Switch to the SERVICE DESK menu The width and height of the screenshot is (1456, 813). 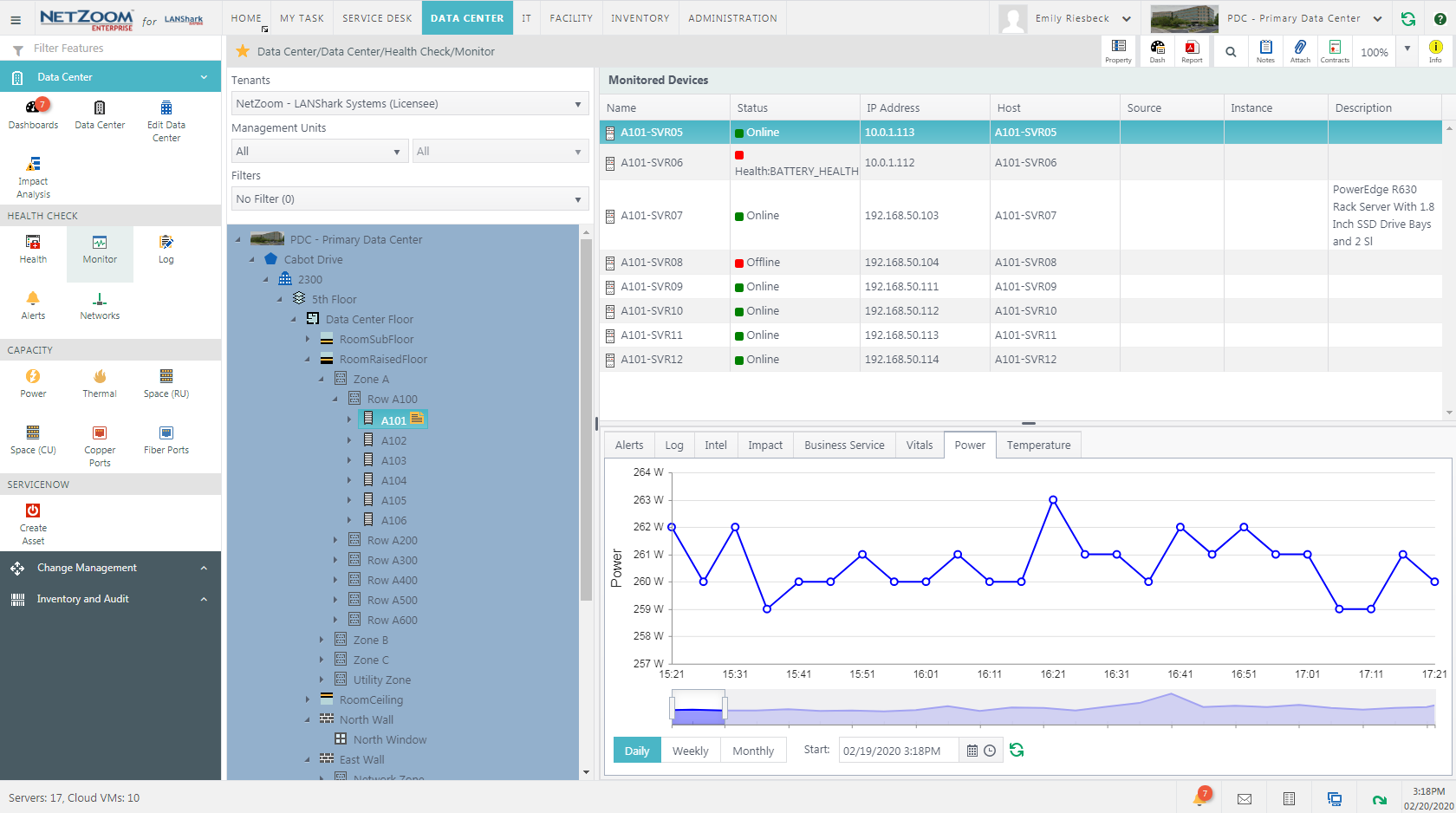click(377, 18)
